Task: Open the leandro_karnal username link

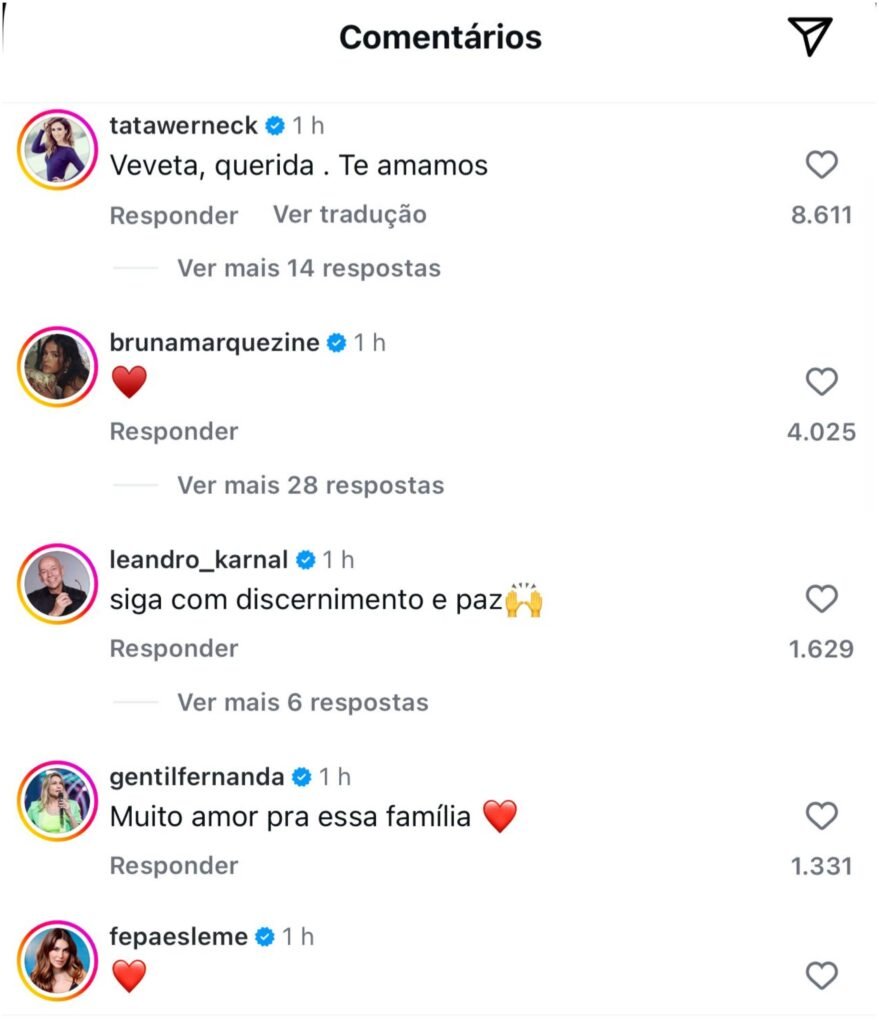Action: (198, 559)
